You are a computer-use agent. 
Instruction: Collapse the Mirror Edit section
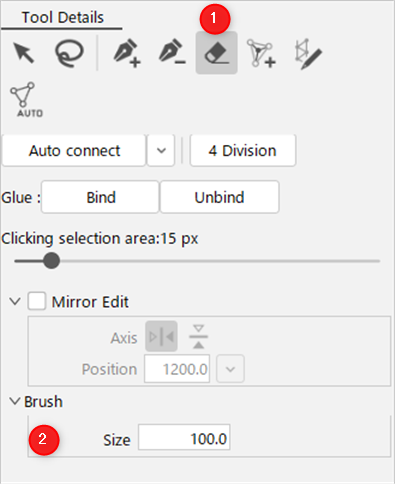(15, 301)
